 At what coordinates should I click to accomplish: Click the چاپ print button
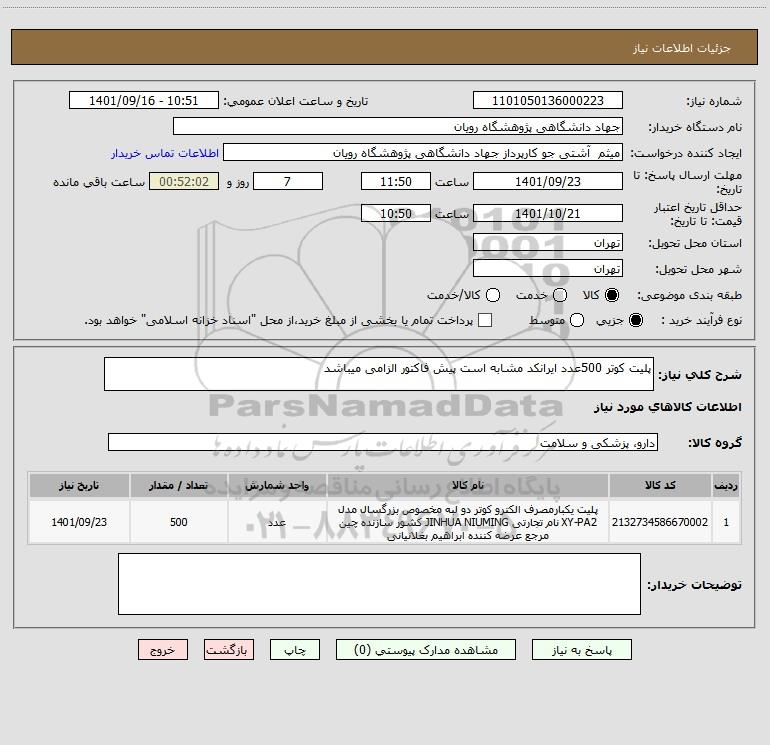(295, 650)
